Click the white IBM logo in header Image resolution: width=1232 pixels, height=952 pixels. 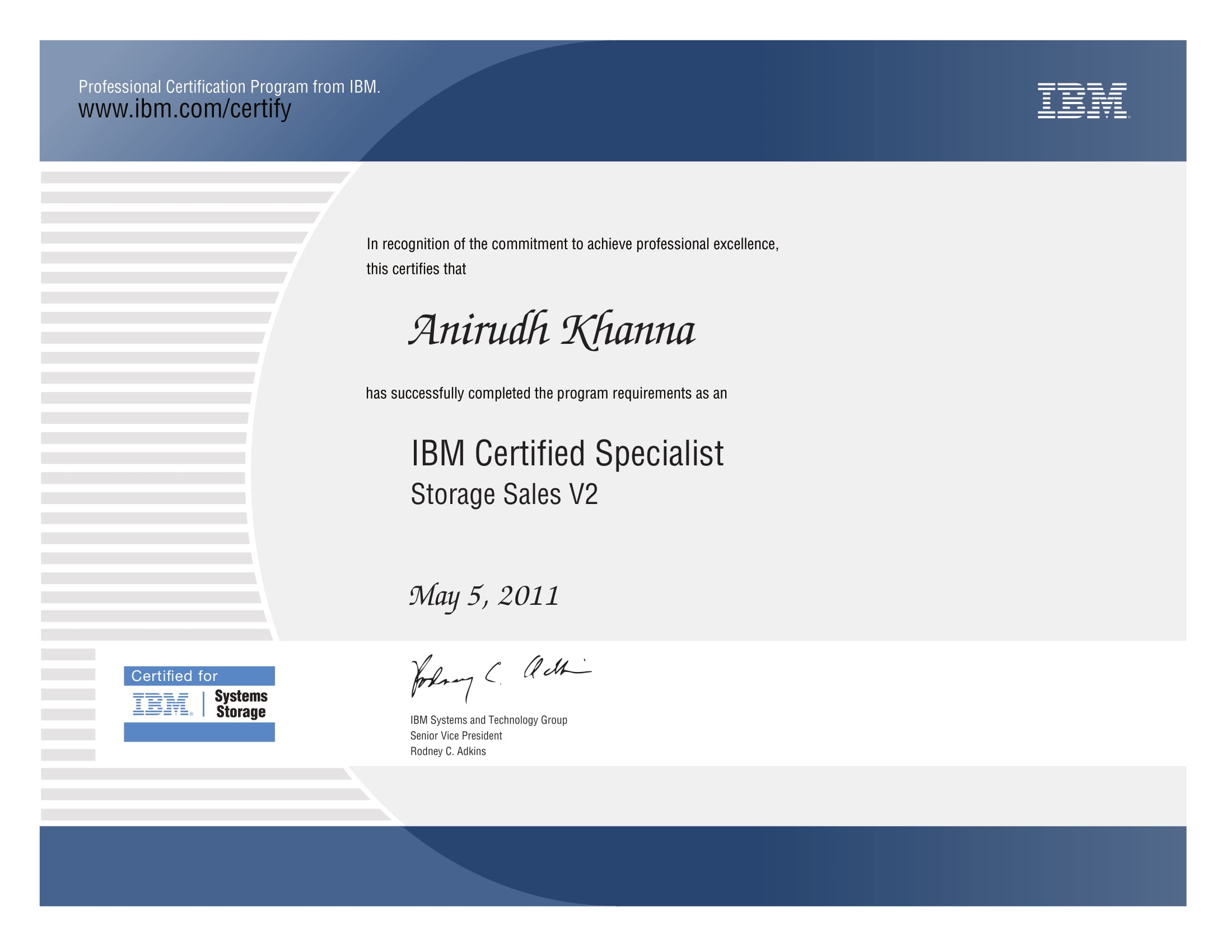(x=1082, y=100)
